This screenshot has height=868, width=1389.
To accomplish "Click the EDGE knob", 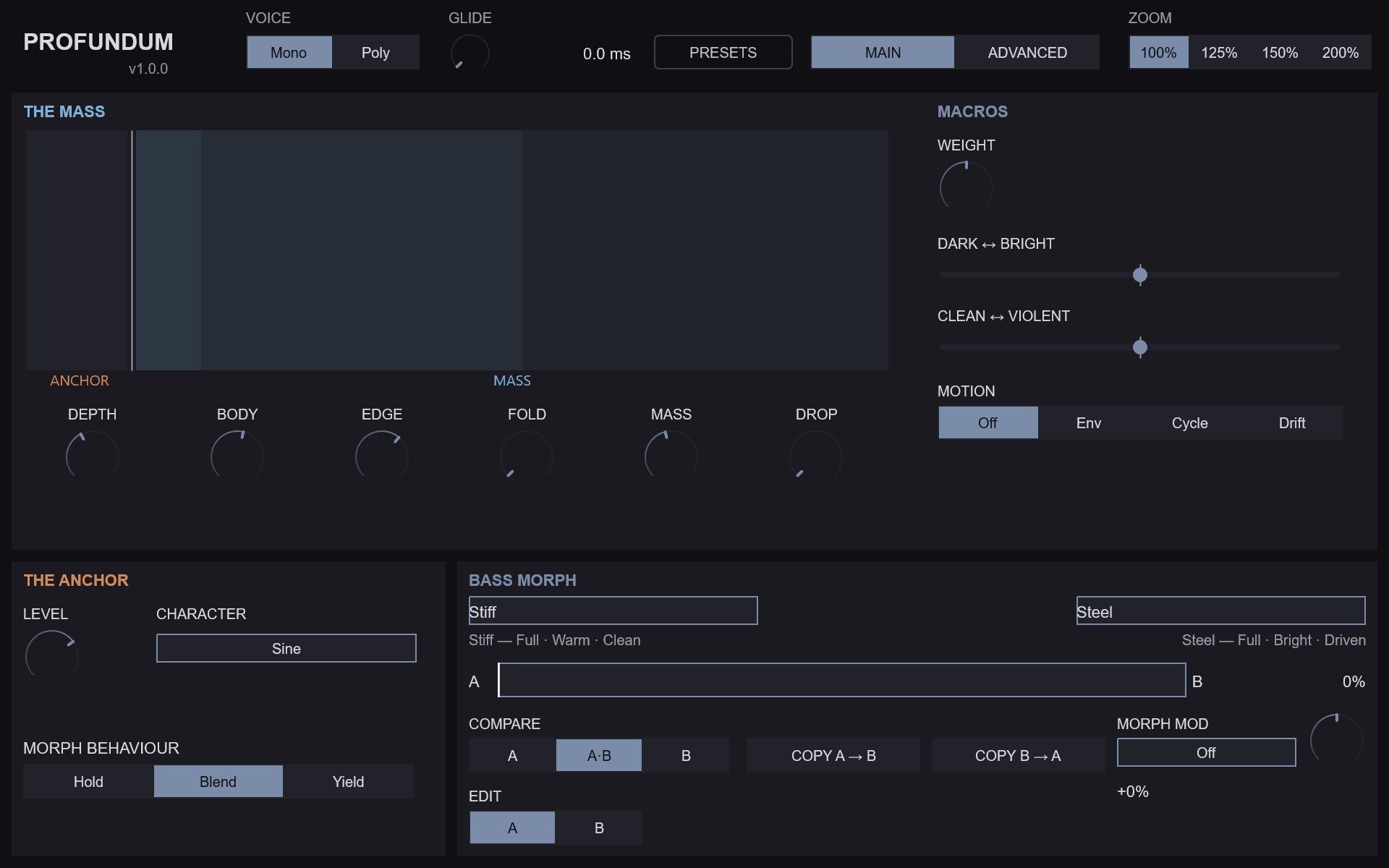I will coord(381,456).
